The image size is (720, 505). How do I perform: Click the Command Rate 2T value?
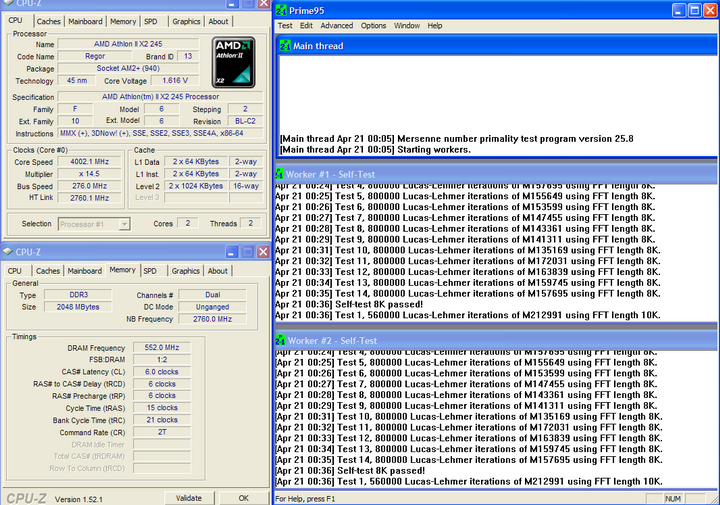[162, 432]
